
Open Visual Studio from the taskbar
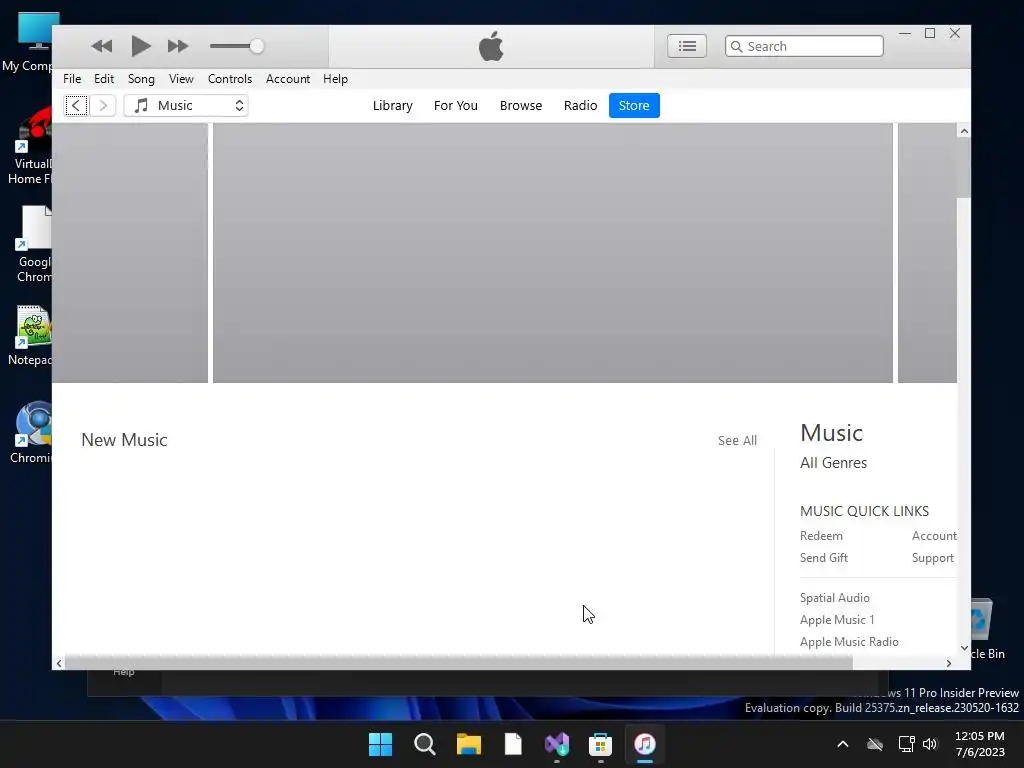557,744
